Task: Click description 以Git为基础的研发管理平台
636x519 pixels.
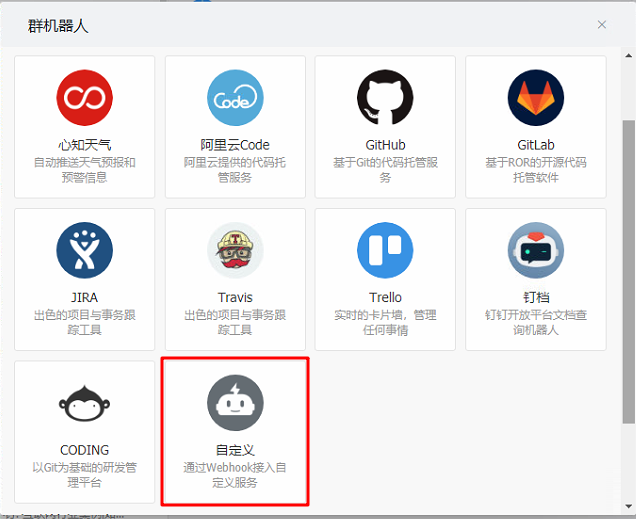Action: pos(84,475)
